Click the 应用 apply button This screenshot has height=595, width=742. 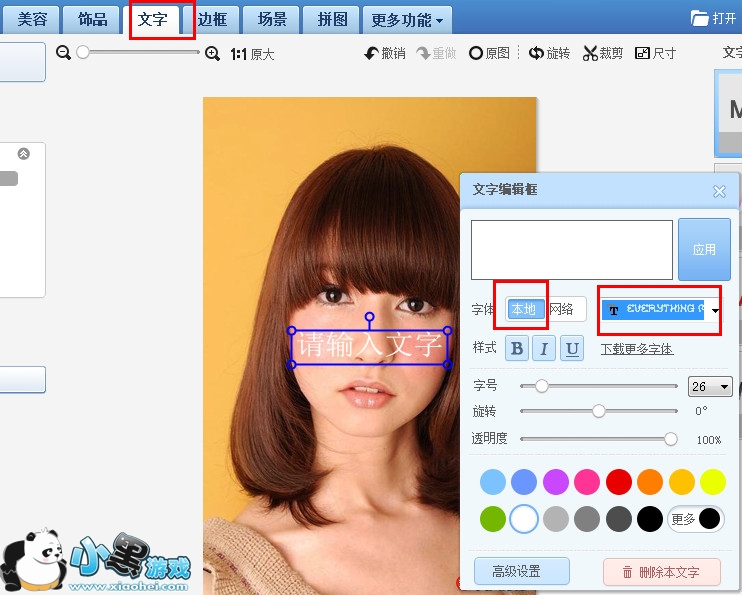tap(704, 249)
